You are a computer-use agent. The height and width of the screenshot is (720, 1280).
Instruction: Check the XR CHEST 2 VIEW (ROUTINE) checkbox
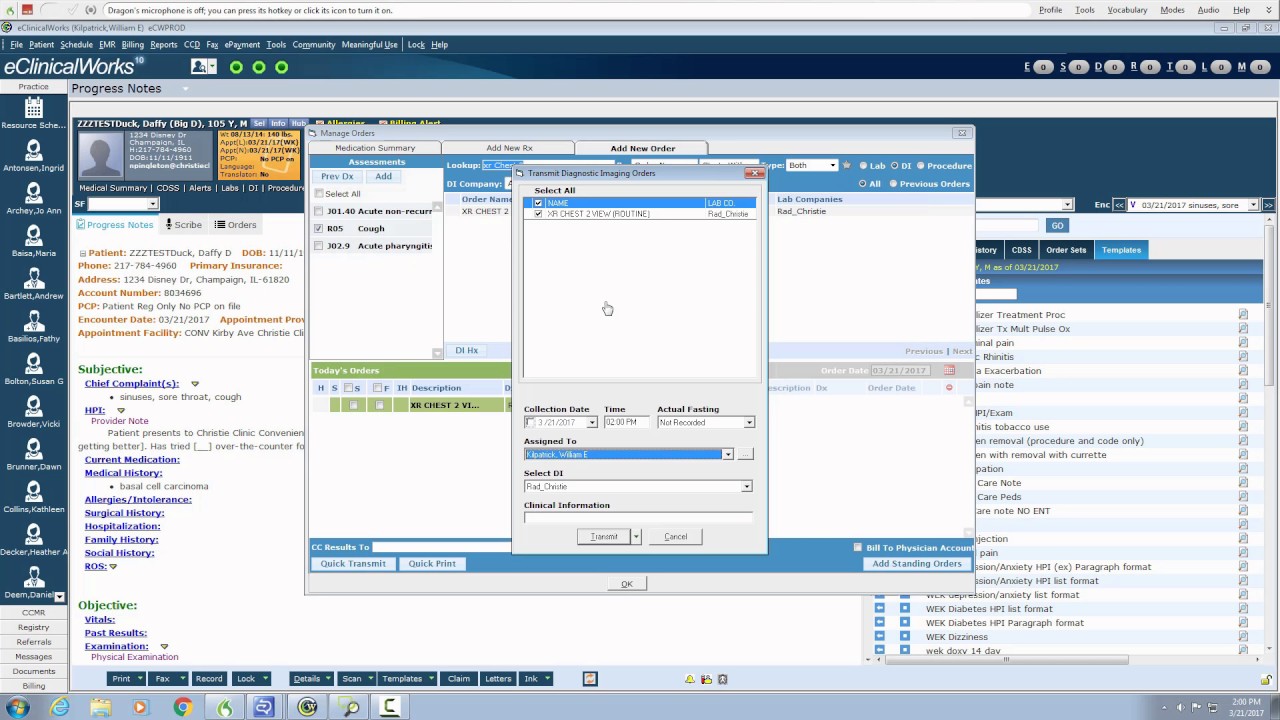538,214
